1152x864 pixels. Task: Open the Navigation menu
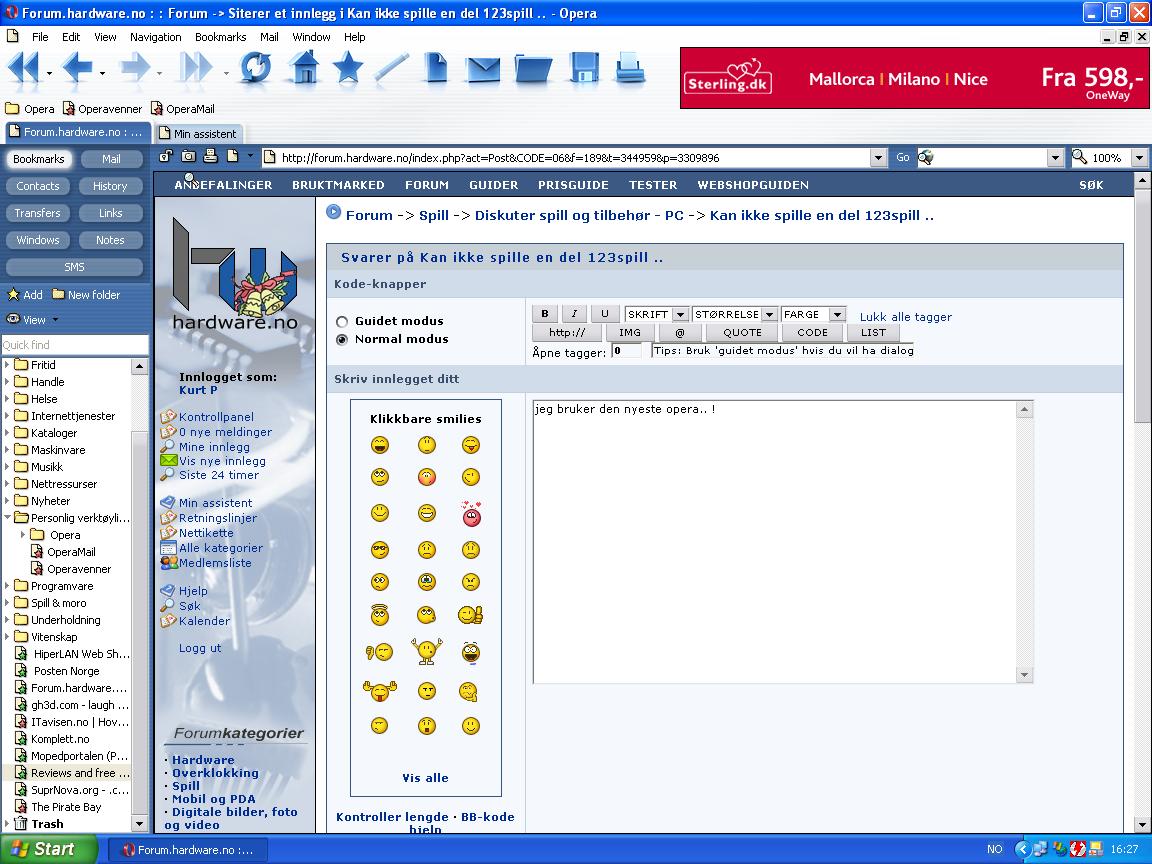click(x=156, y=37)
